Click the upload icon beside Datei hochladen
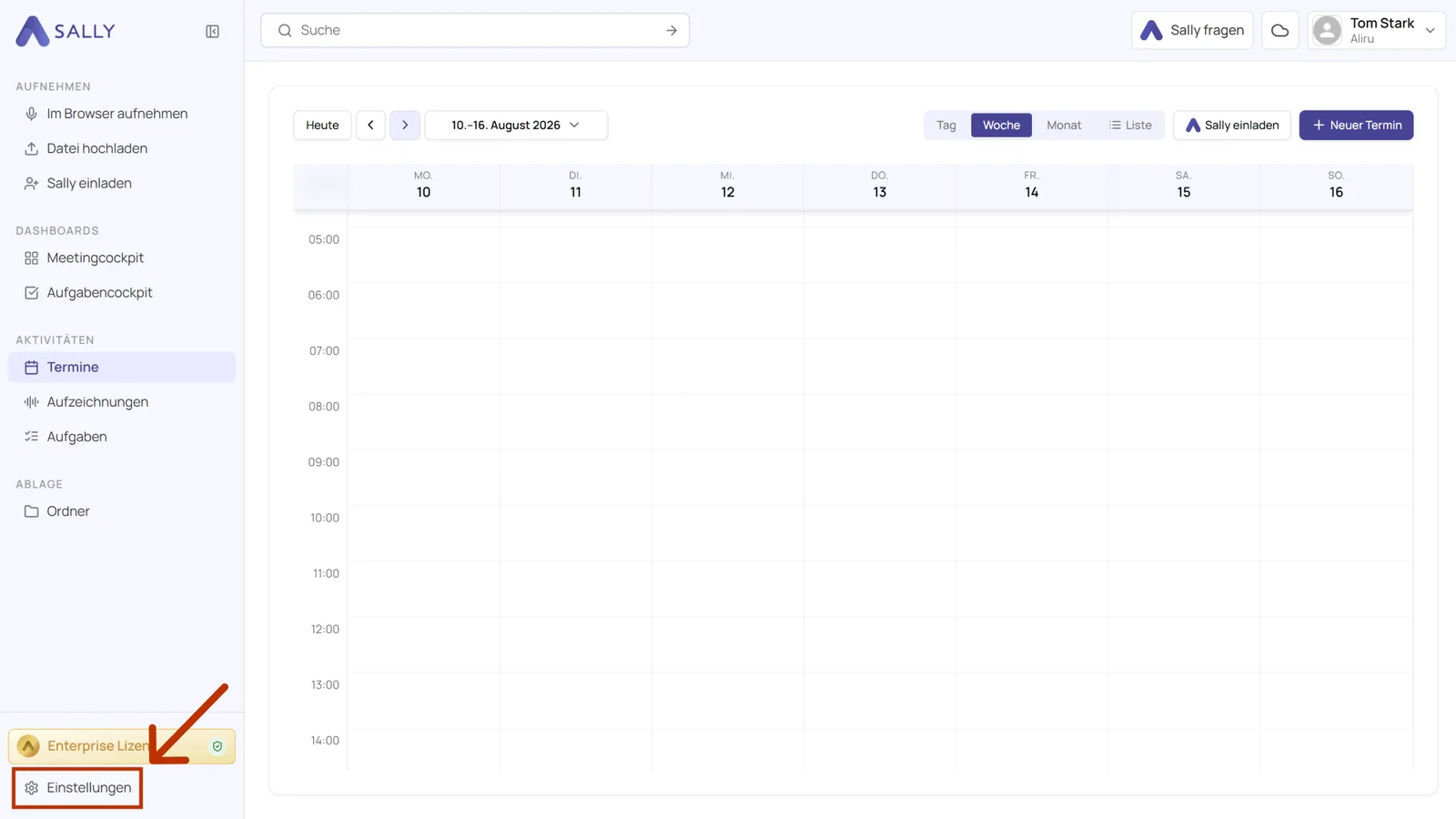The width and height of the screenshot is (1456, 819). click(x=32, y=148)
